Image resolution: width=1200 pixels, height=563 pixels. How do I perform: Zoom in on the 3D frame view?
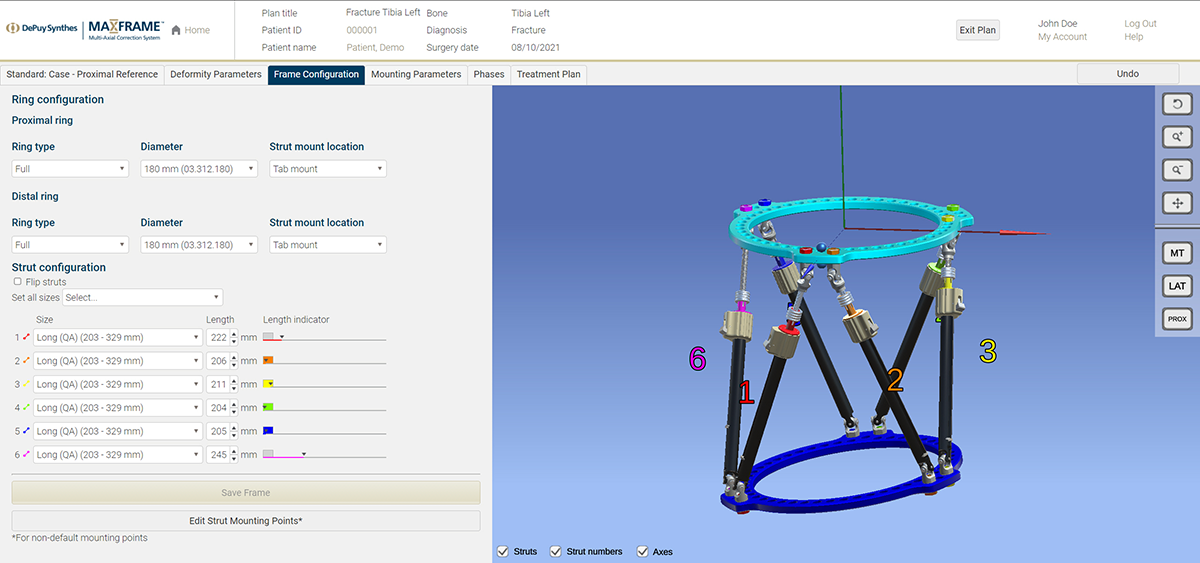tap(1177, 136)
